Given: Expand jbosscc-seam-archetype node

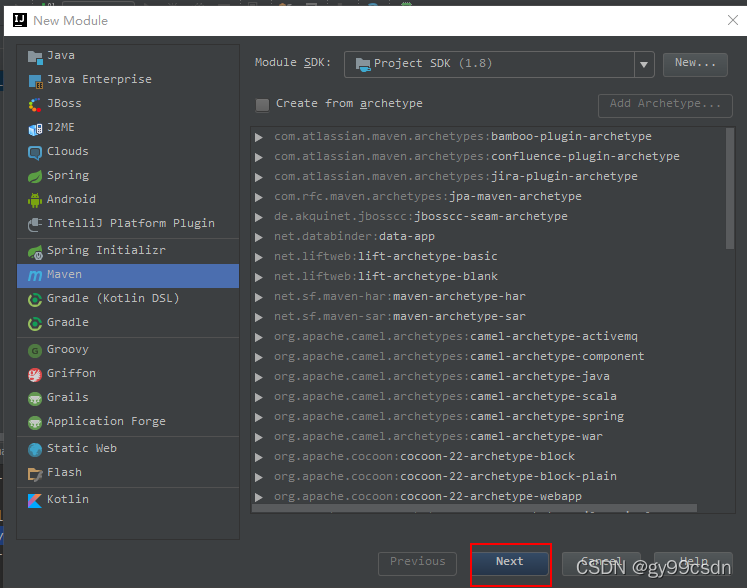Looking at the screenshot, I should [x=259, y=217].
